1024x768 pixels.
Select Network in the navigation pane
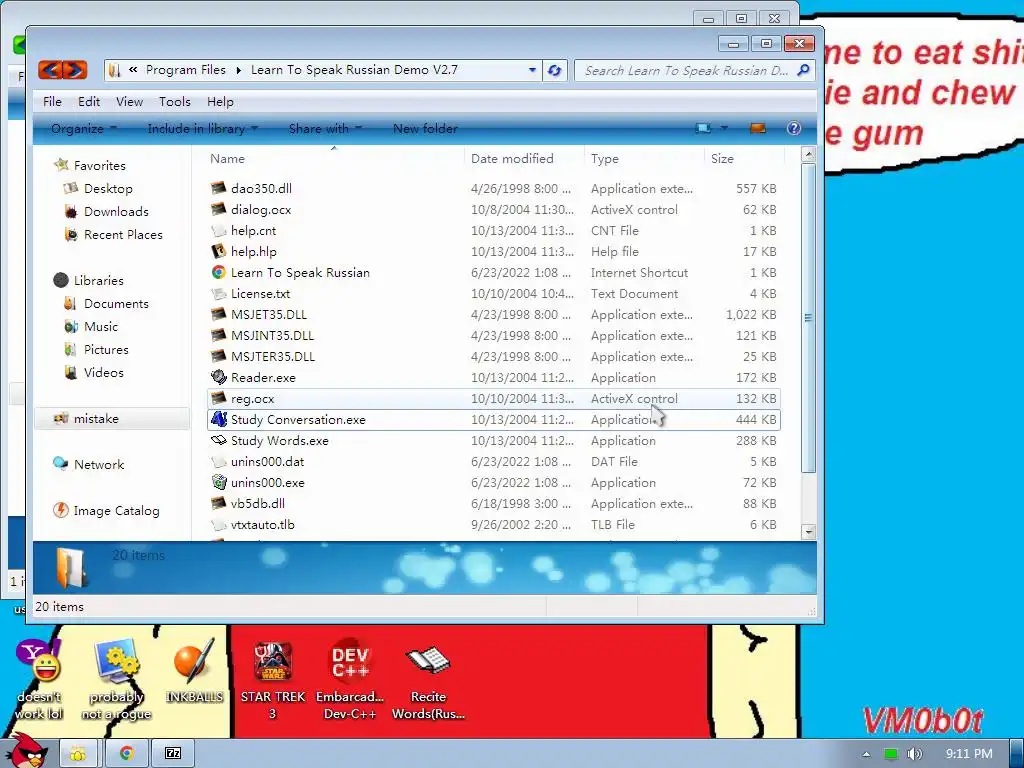(99, 464)
